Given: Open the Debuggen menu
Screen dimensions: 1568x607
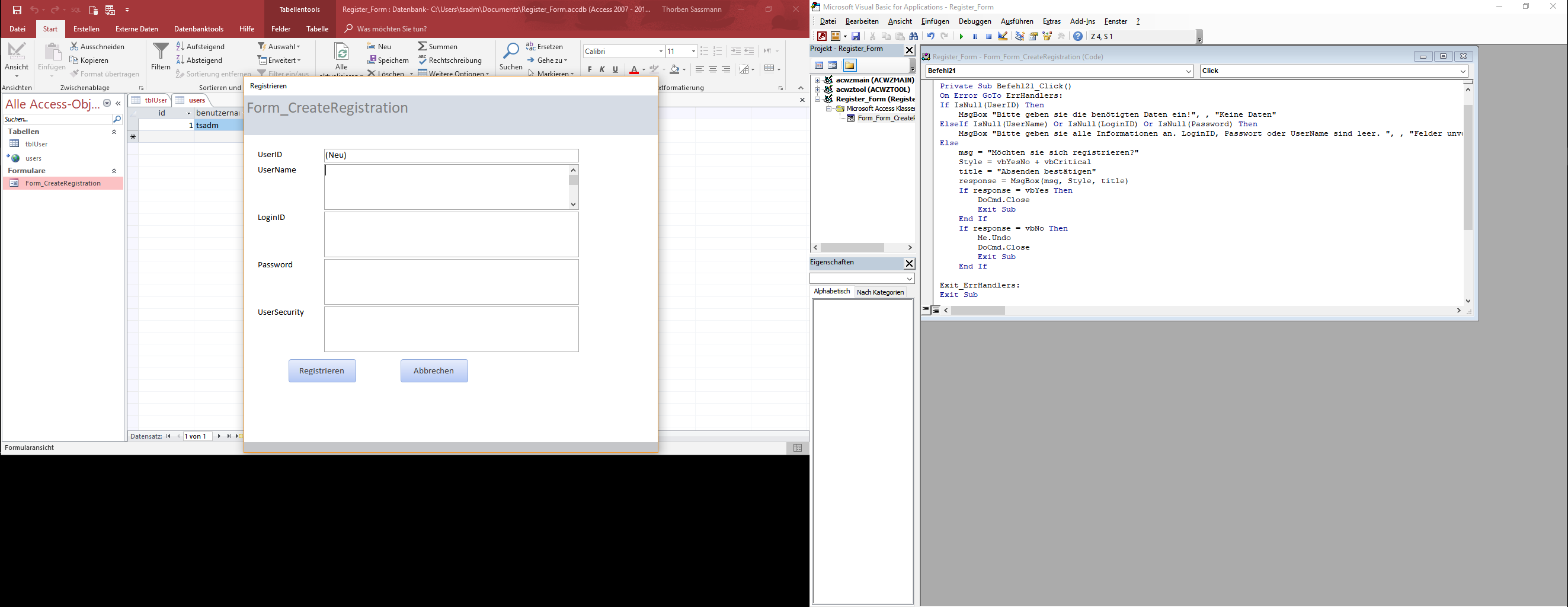Looking at the screenshot, I should pyautogui.click(x=975, y=21).
